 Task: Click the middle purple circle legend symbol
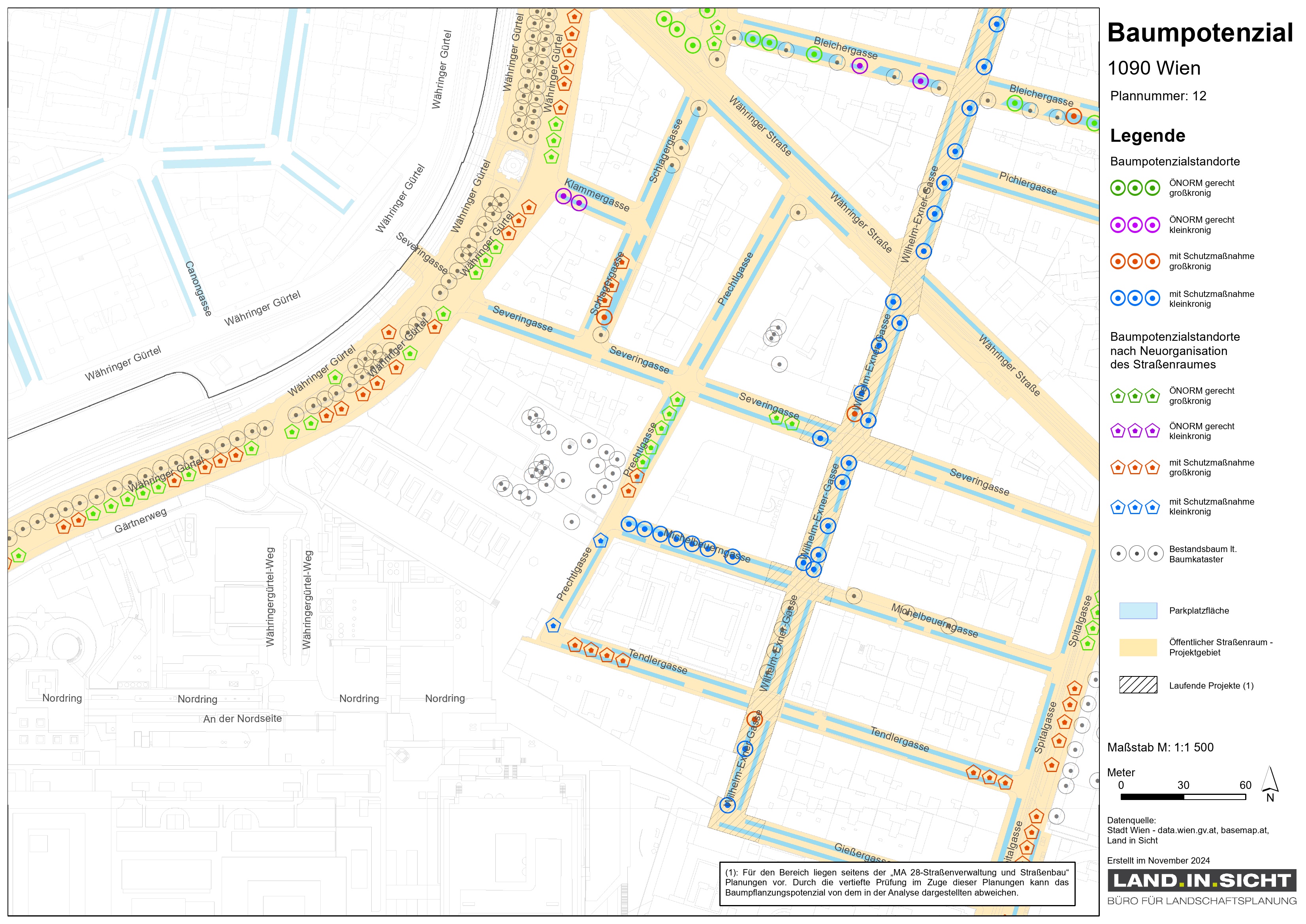pos(1135,225)
